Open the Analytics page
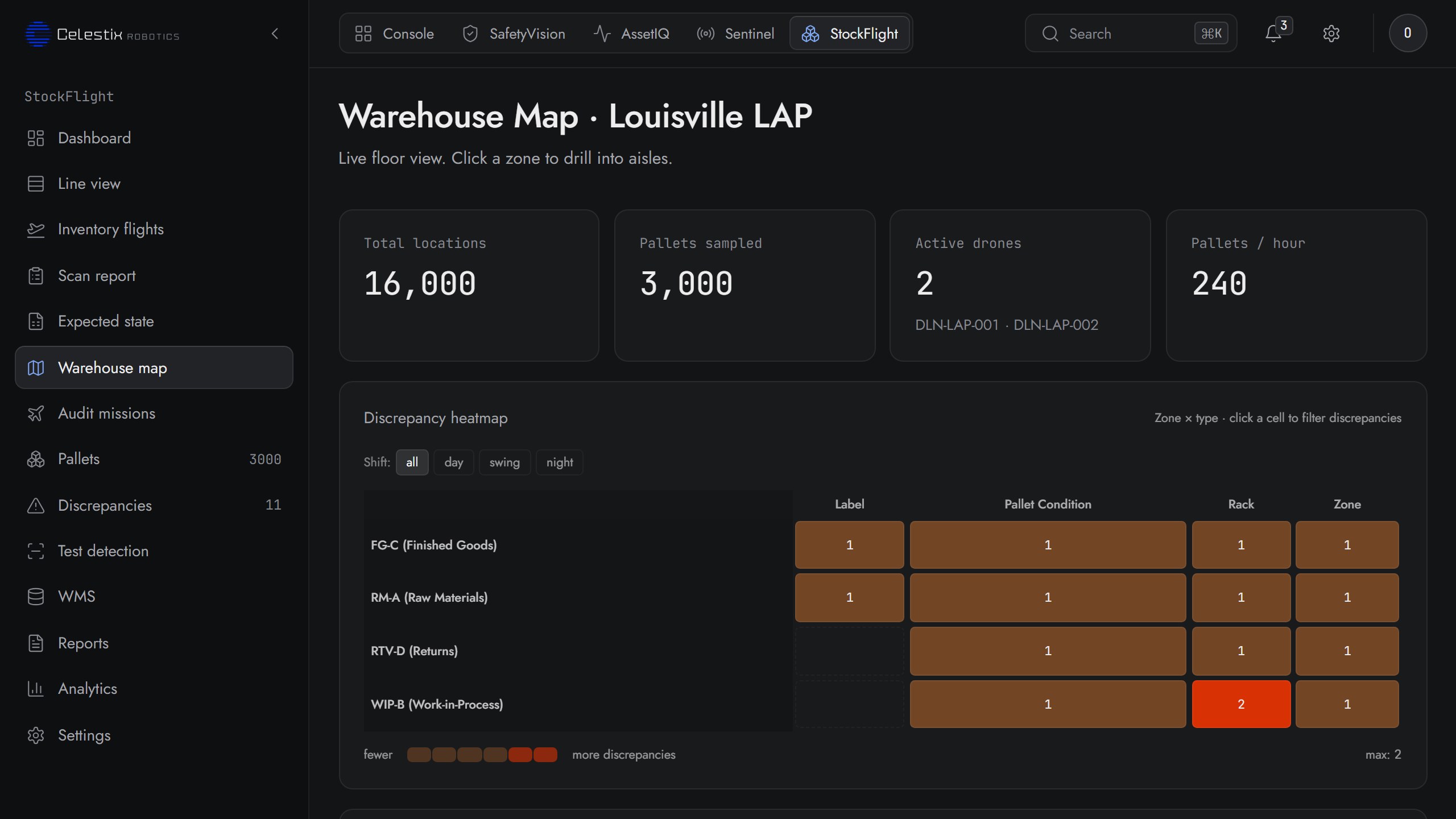Image resolution: width=1456 pixels, height=819 pixels. tap(154, 689)
